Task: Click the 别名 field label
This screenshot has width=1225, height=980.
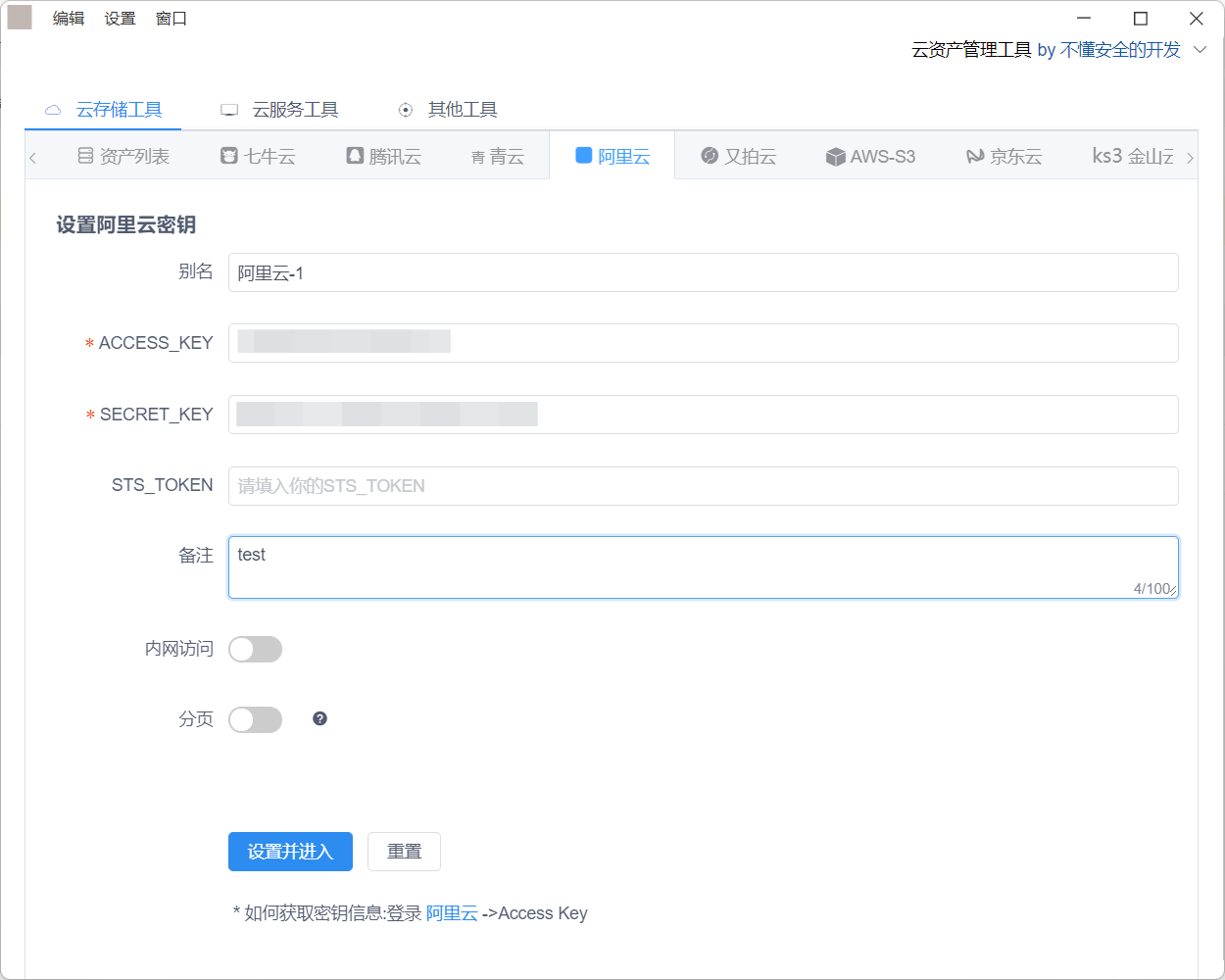Action: click(x=196, y=271)
